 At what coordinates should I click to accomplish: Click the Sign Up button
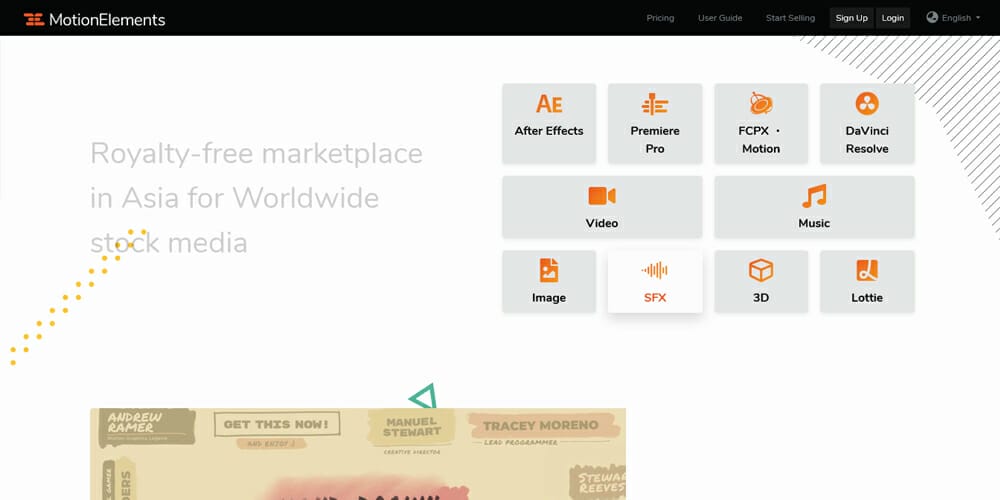point(851,18)
